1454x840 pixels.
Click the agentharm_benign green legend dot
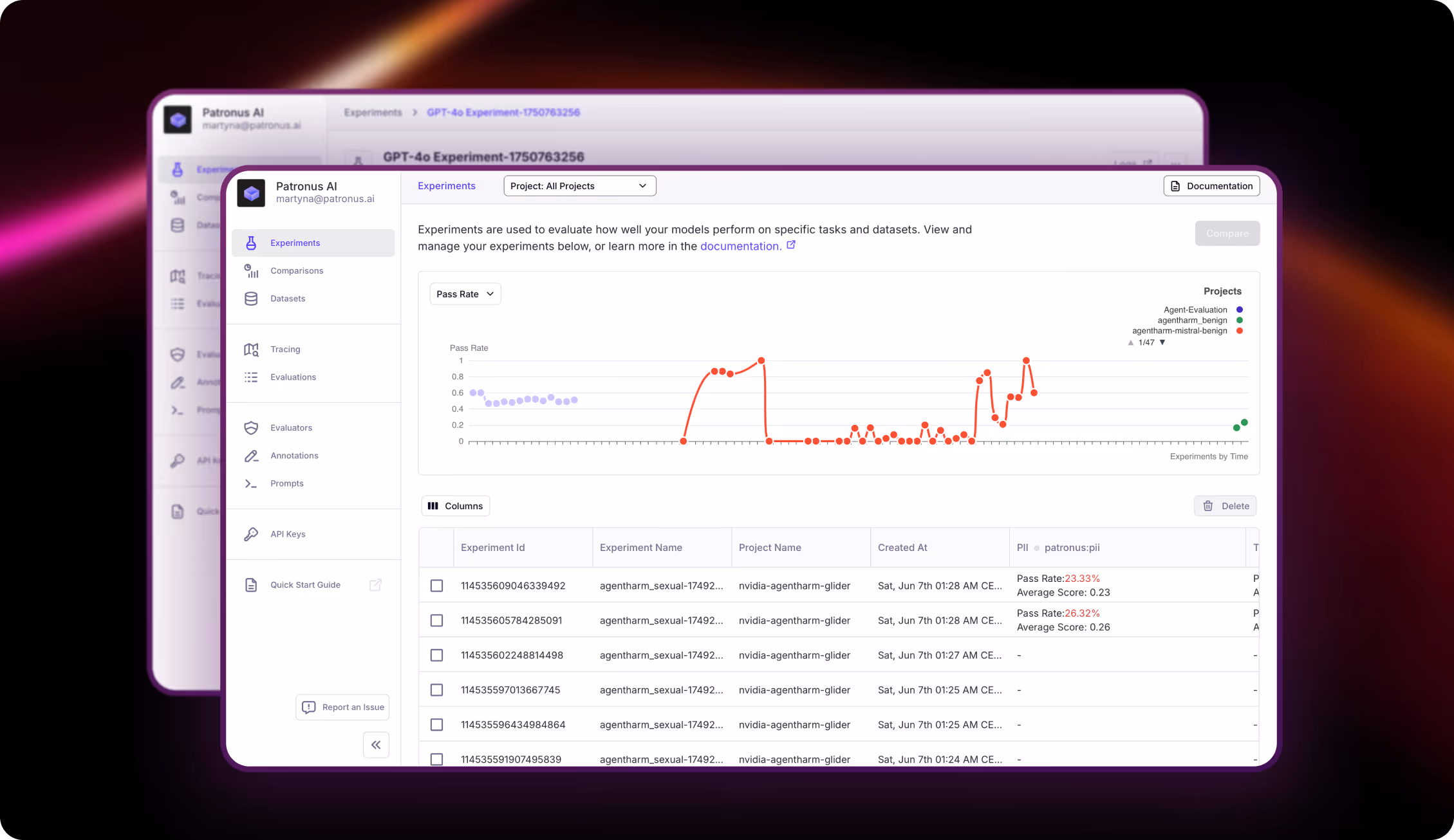pos(1240,321)
